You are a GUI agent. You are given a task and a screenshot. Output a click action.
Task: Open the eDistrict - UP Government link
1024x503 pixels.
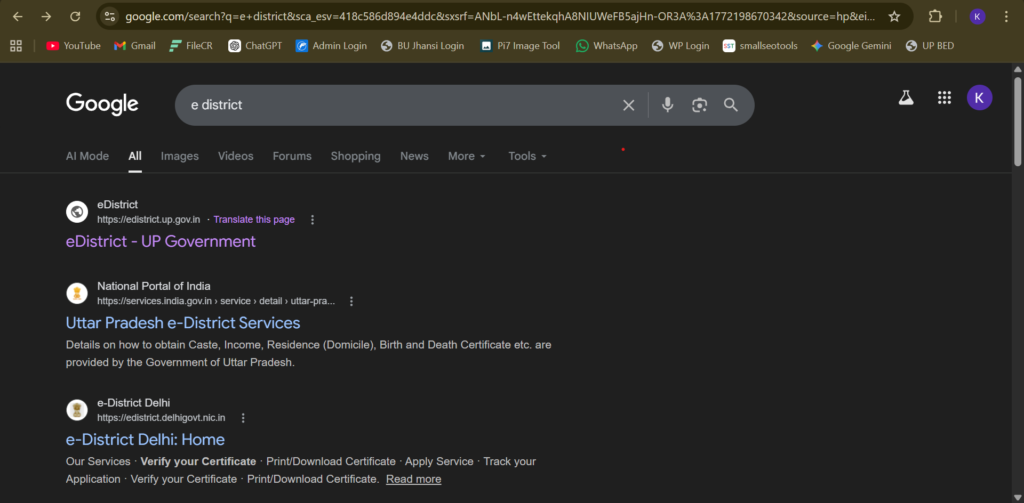(x=161, y=241)
